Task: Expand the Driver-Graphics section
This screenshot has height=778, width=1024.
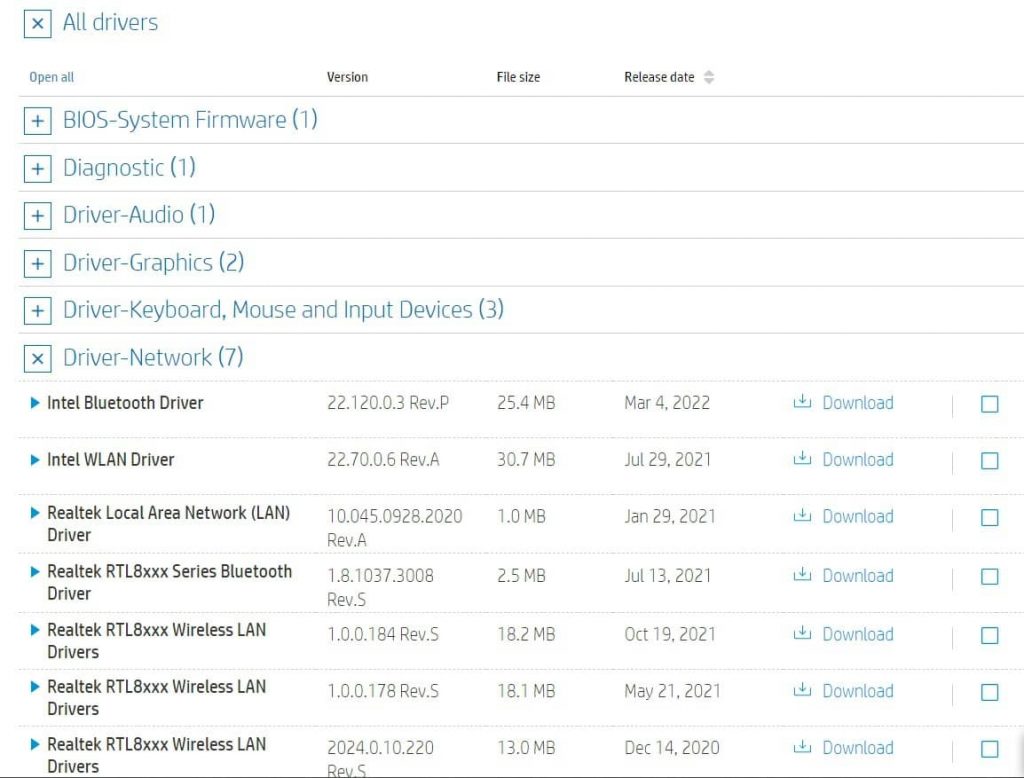Action: coord(37,263)
